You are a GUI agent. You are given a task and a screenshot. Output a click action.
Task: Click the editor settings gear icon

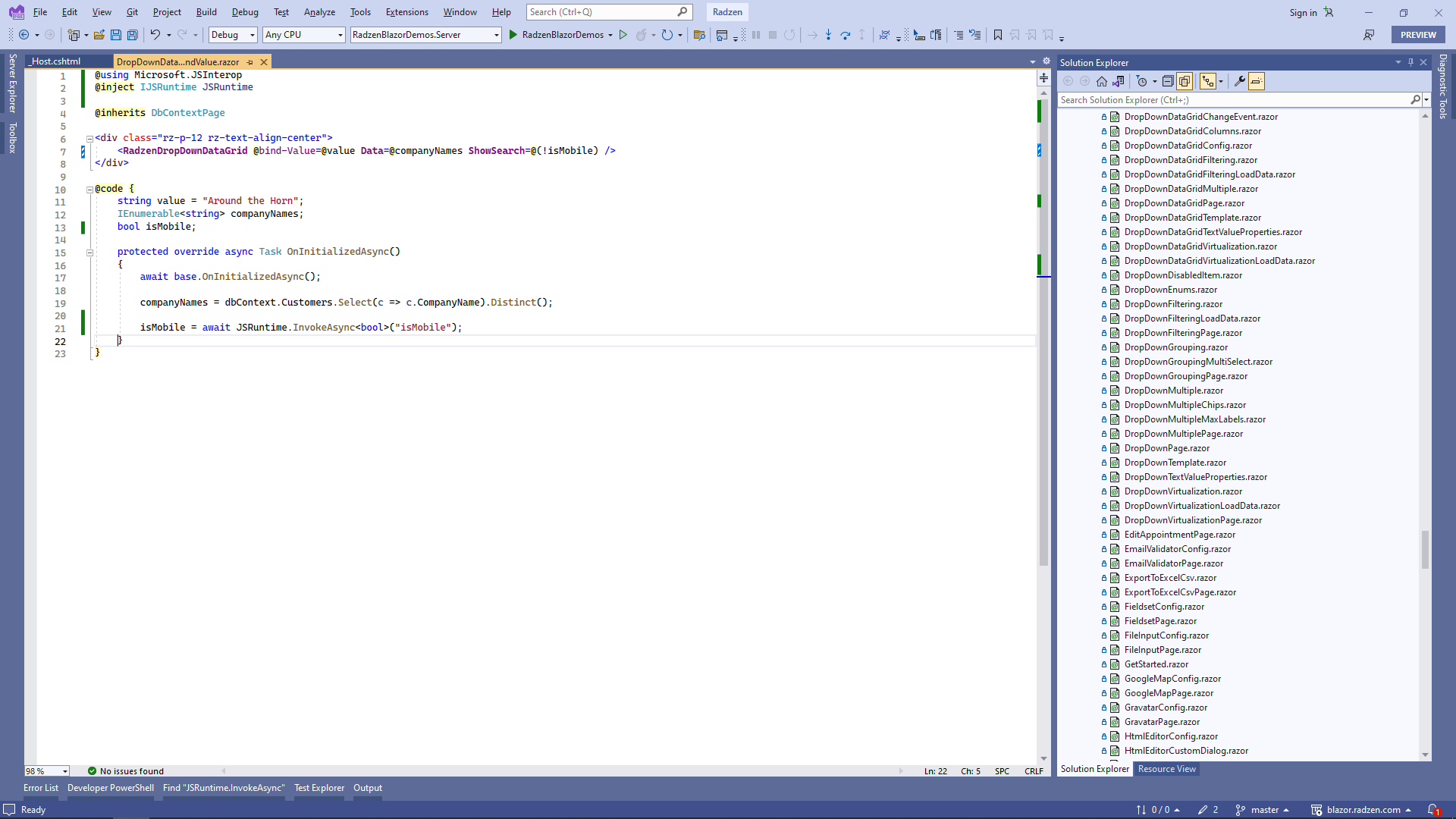tap(1046, 61)
